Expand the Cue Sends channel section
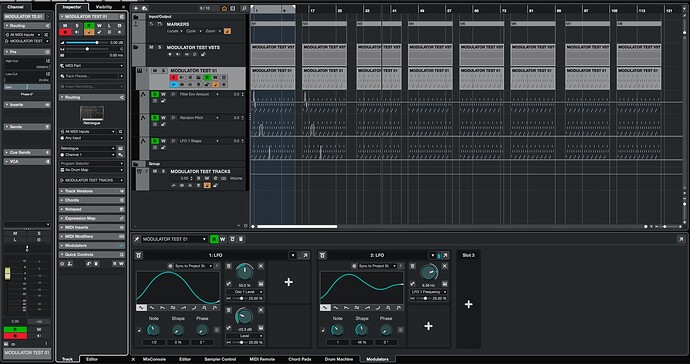This screenshot has height=364, width=690. (27, 152)
